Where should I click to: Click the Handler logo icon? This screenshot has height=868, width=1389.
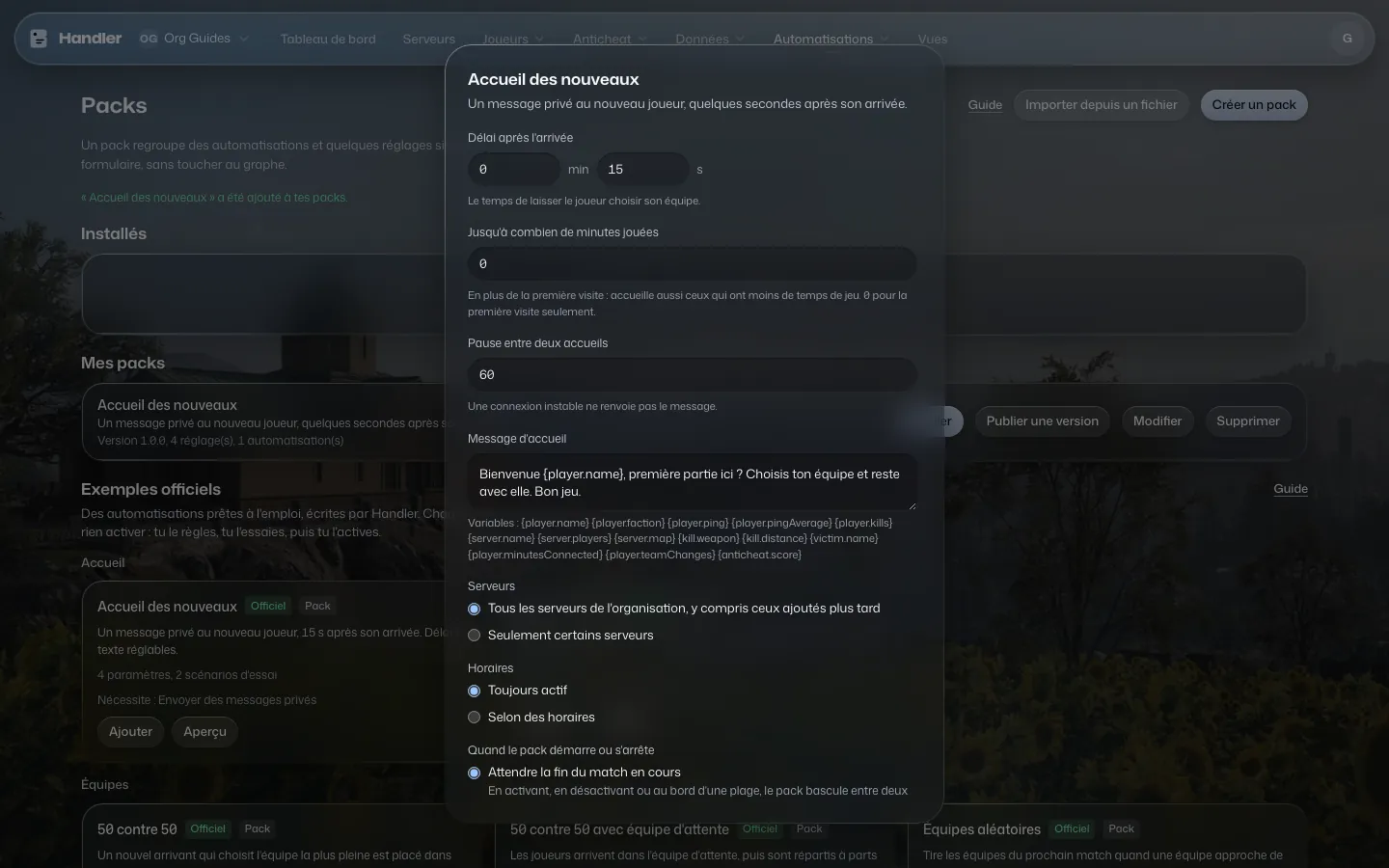click(x=39, y=39)
